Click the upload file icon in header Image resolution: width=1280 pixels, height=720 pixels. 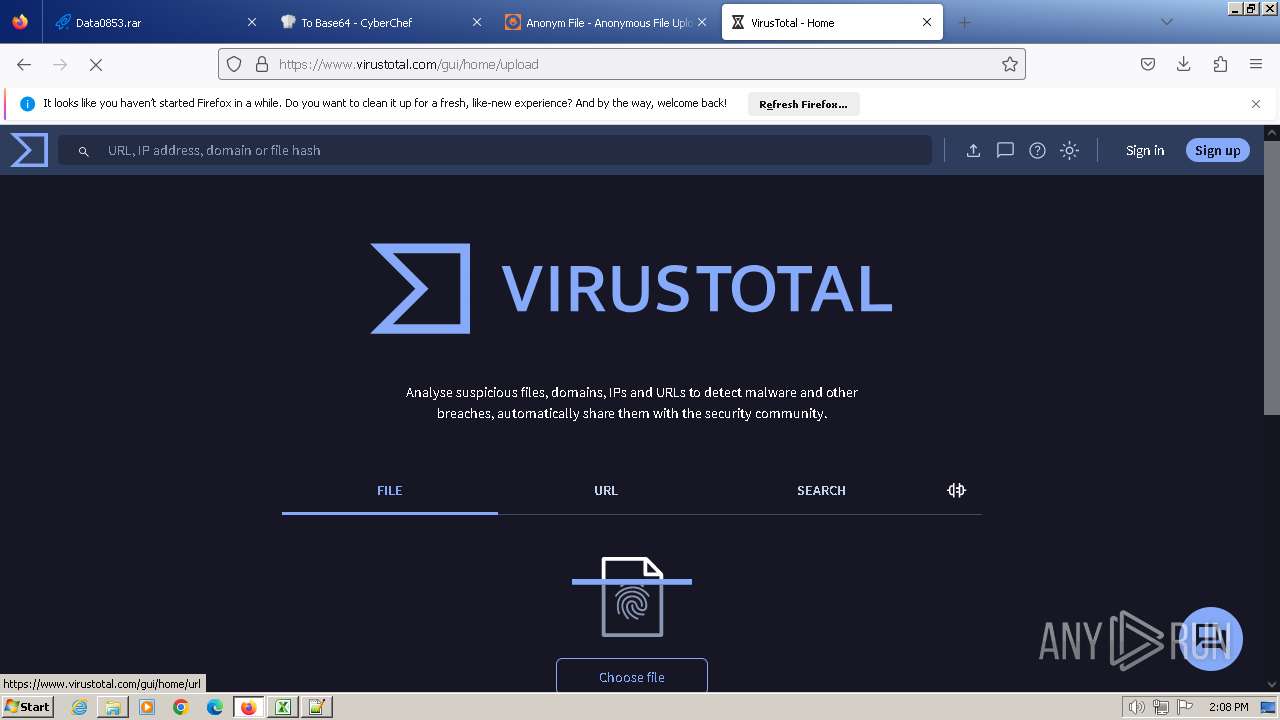(973, 150)
